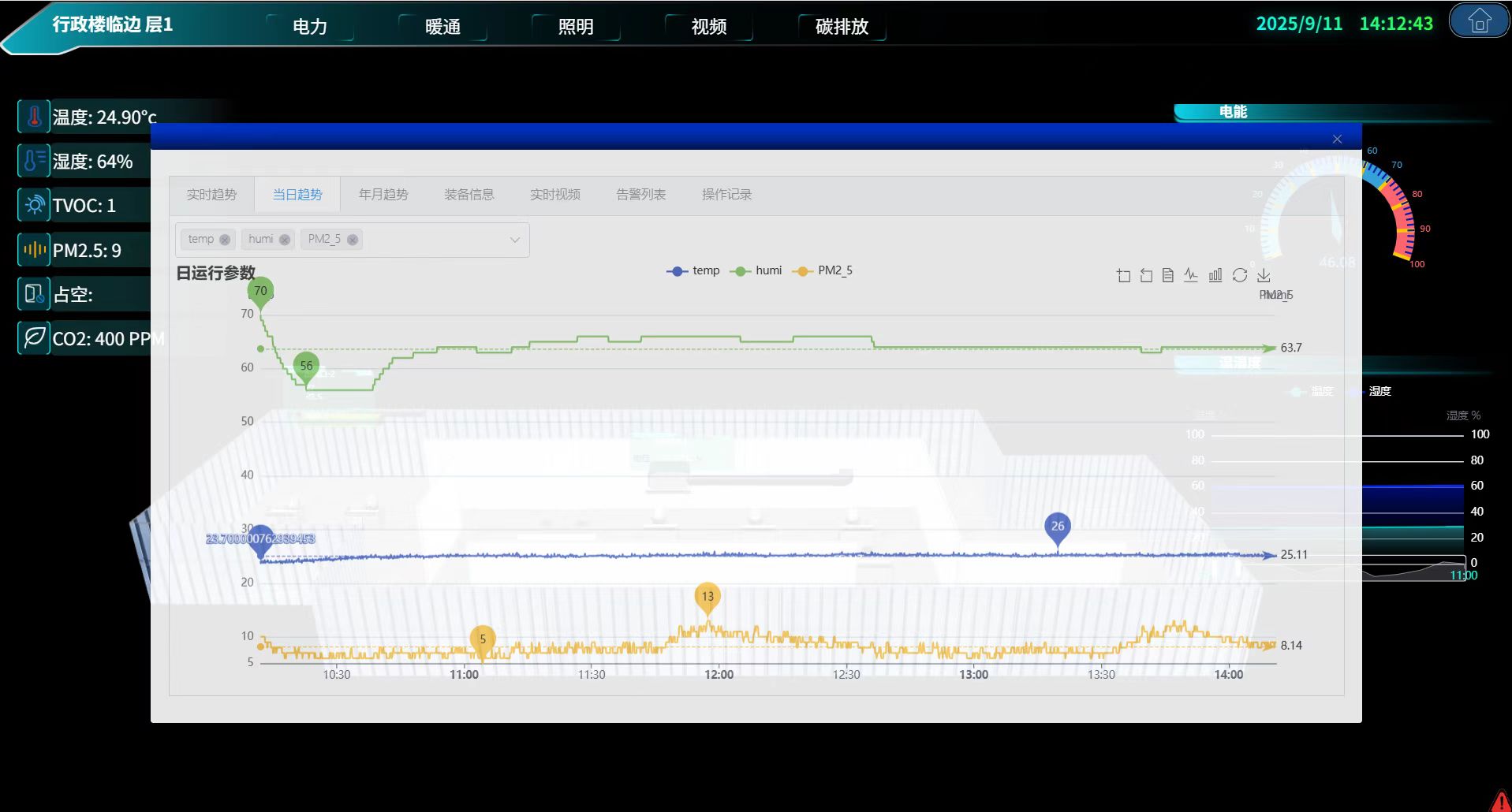Switch chart to line view icon

pos(1192,275)
